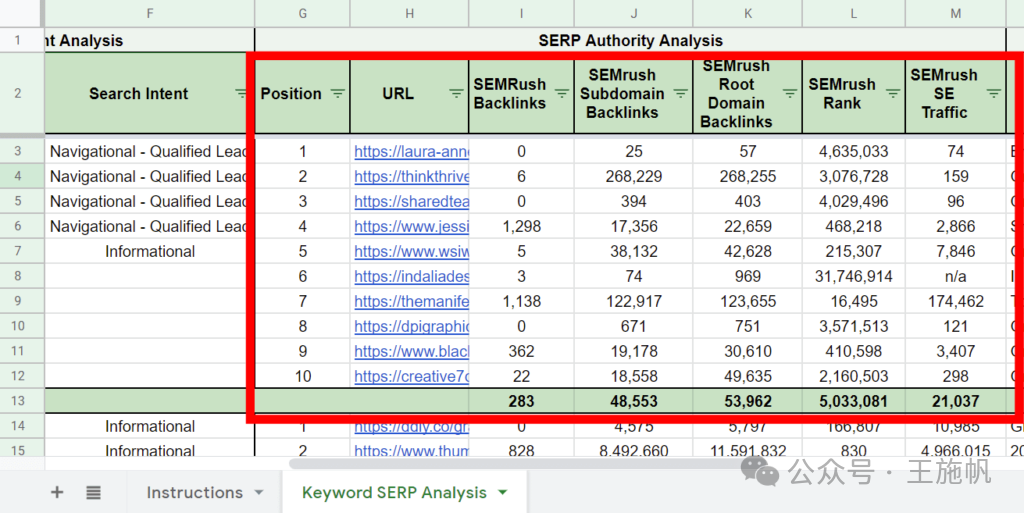Select column H header

[409, 13]
